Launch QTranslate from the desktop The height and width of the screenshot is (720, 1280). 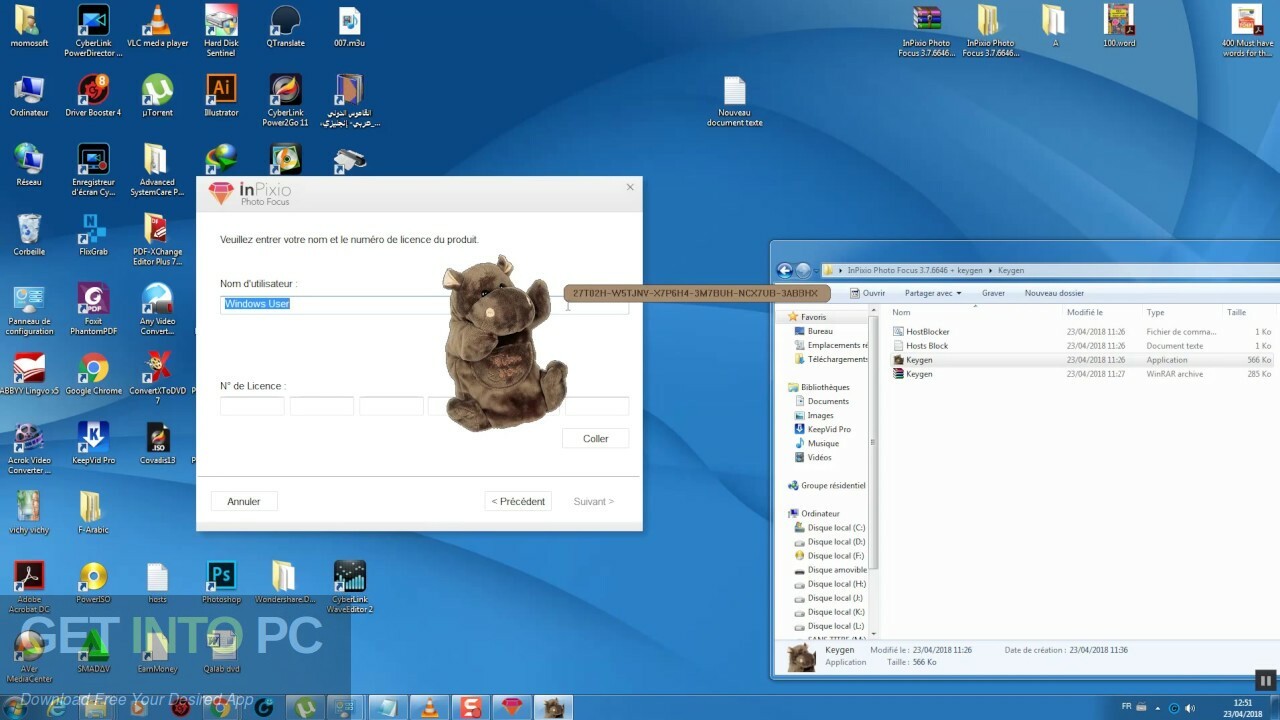coord(285,26)
